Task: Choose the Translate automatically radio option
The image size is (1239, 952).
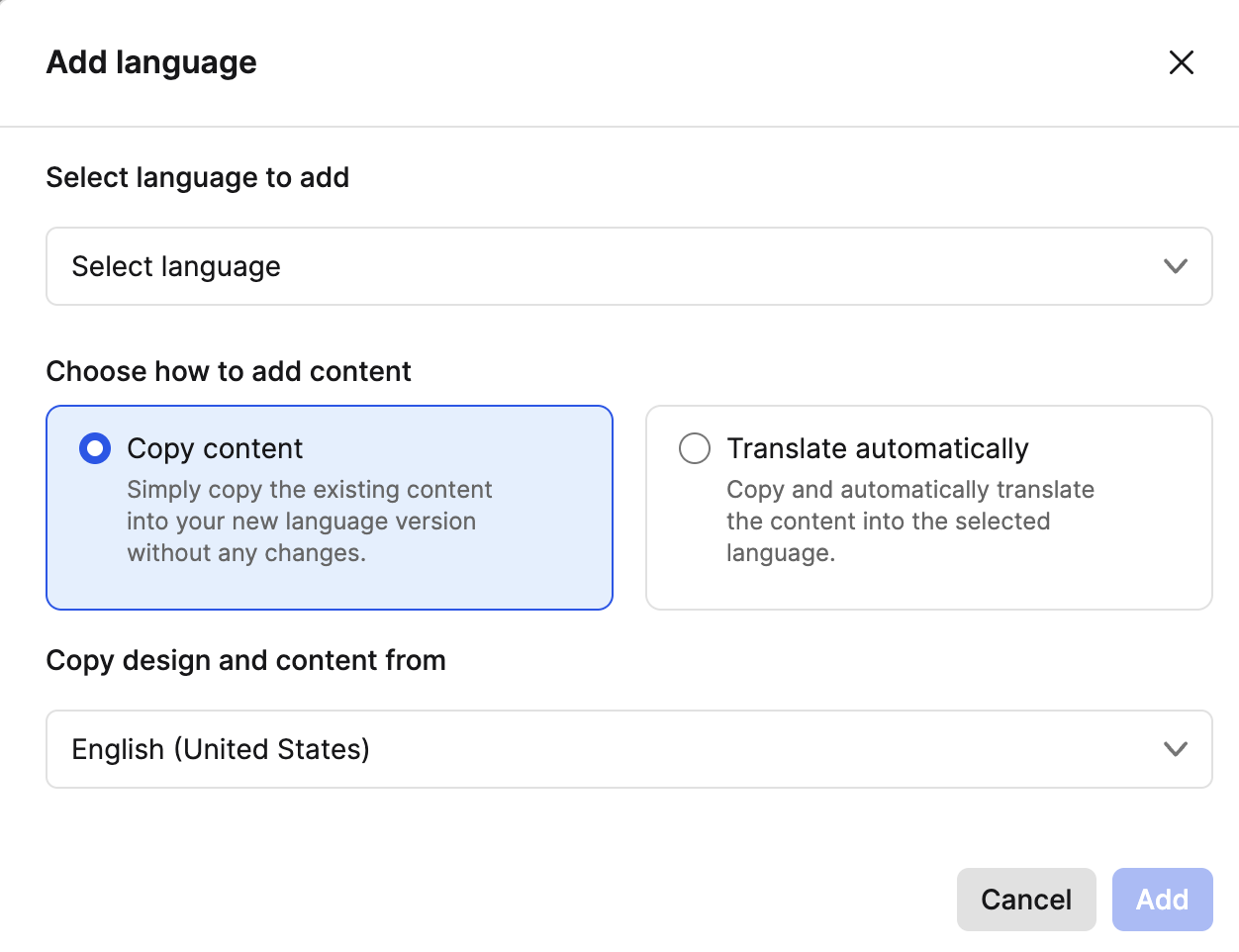Action: (695, 448)
